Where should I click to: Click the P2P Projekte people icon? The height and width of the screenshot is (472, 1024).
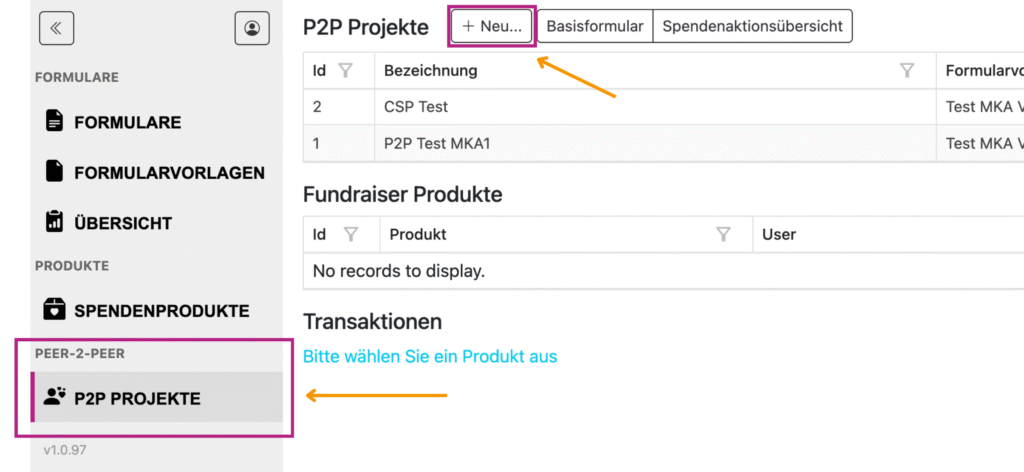(54, 397)
